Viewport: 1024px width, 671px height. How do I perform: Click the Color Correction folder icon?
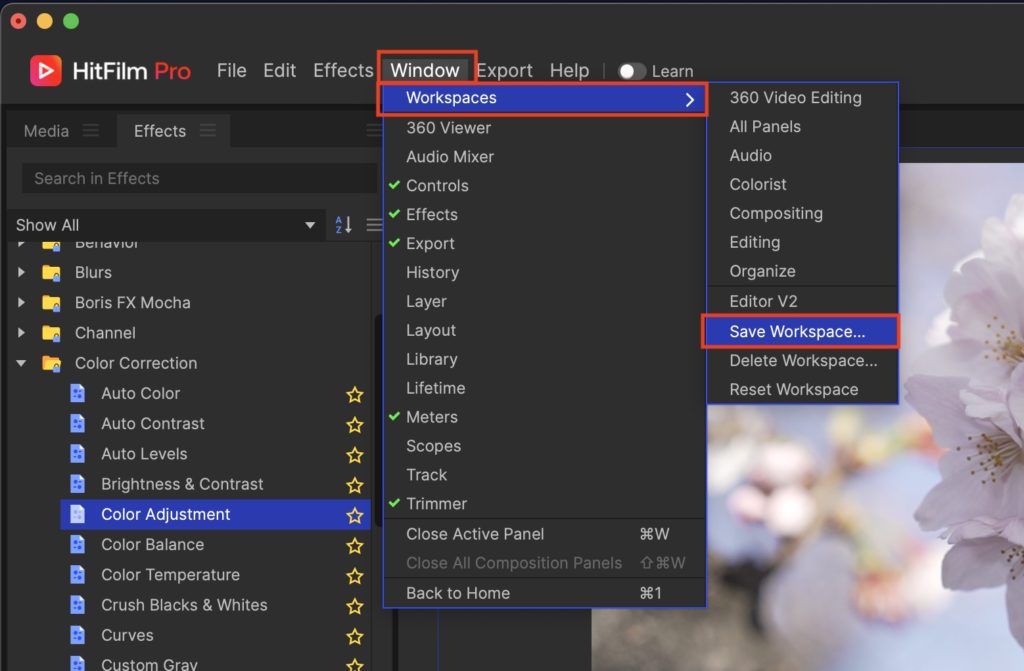point(51,363)
